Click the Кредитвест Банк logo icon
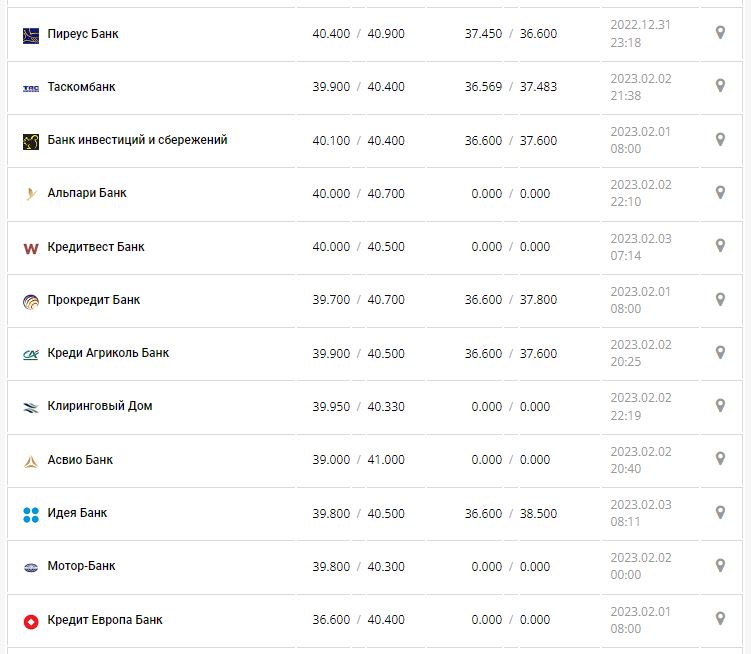751x654 pixels. (30, 247)
